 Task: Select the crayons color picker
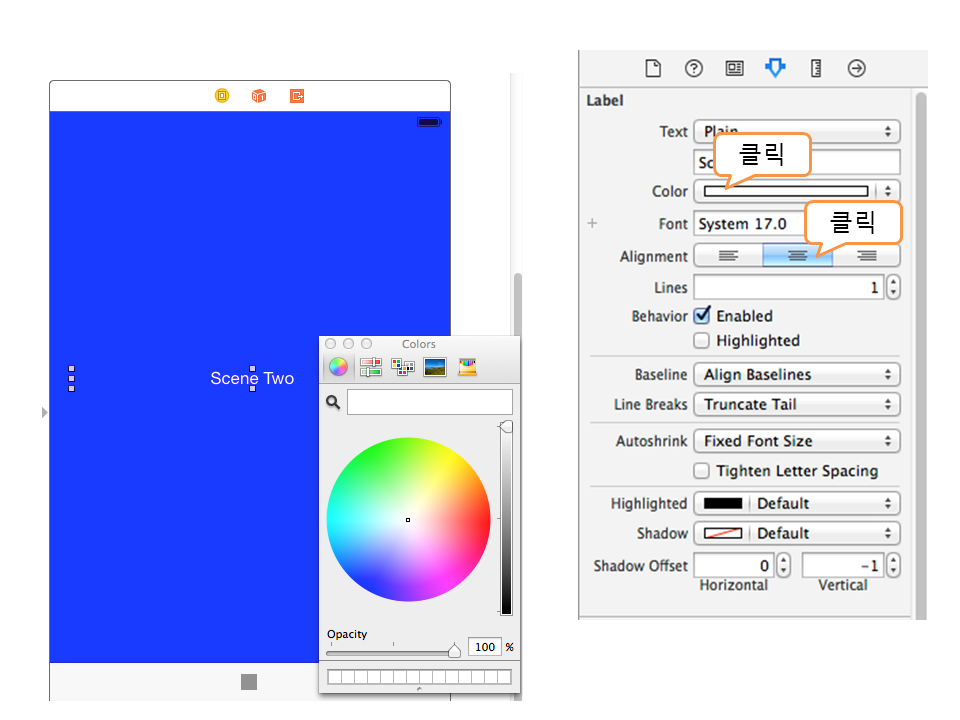(x=467, y=367)
